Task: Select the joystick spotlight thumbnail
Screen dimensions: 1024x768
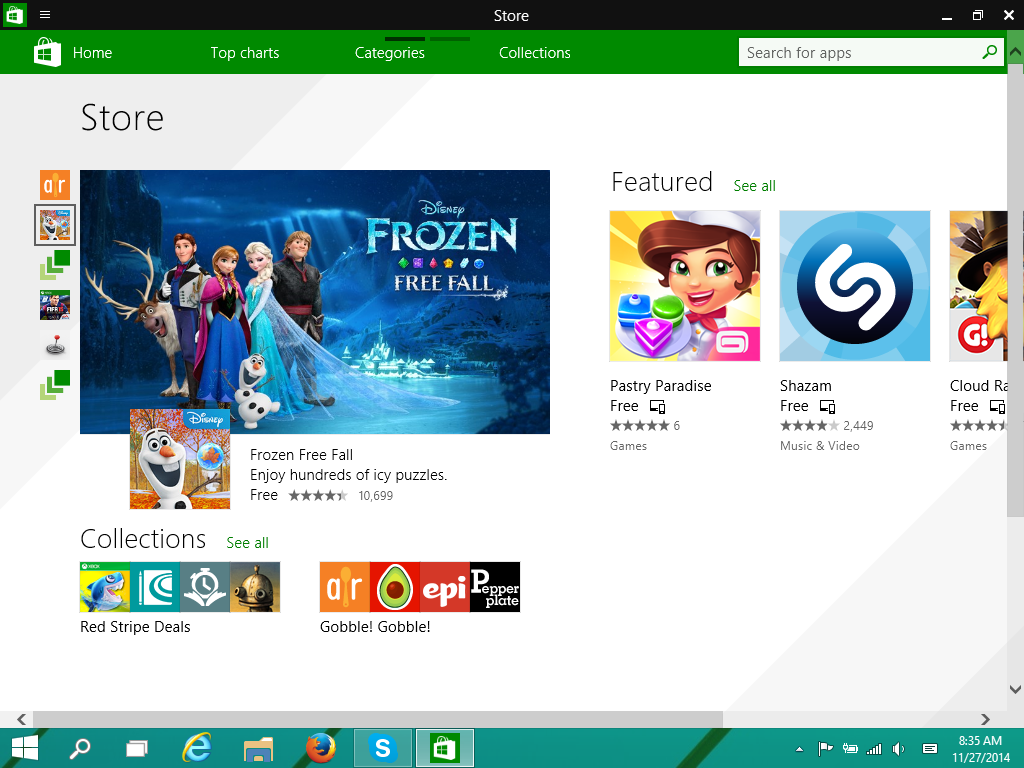Action: (x=55, y=344)
